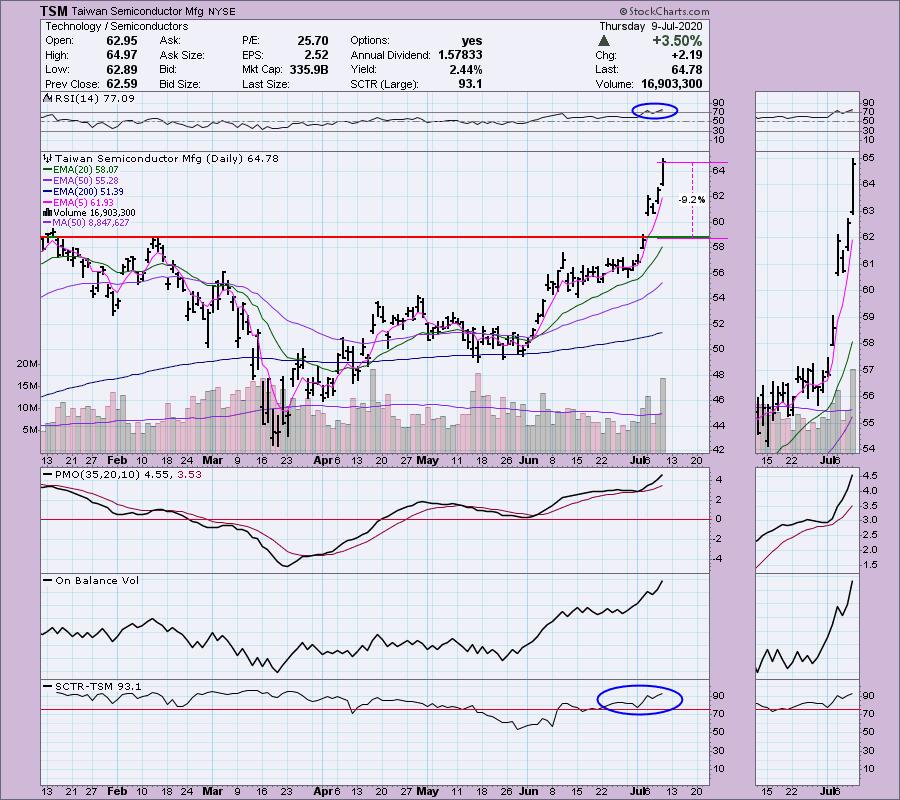Click the 'EMA(20) 58.07' legend entry

pyautogui.click(x=86, y=170)
